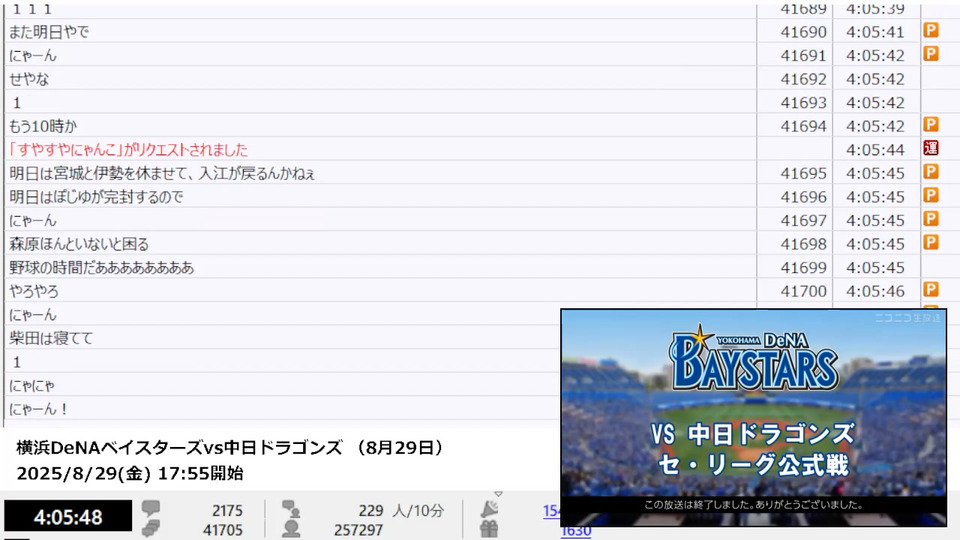Click the premium P icon on comment 41691

(931, 54)
